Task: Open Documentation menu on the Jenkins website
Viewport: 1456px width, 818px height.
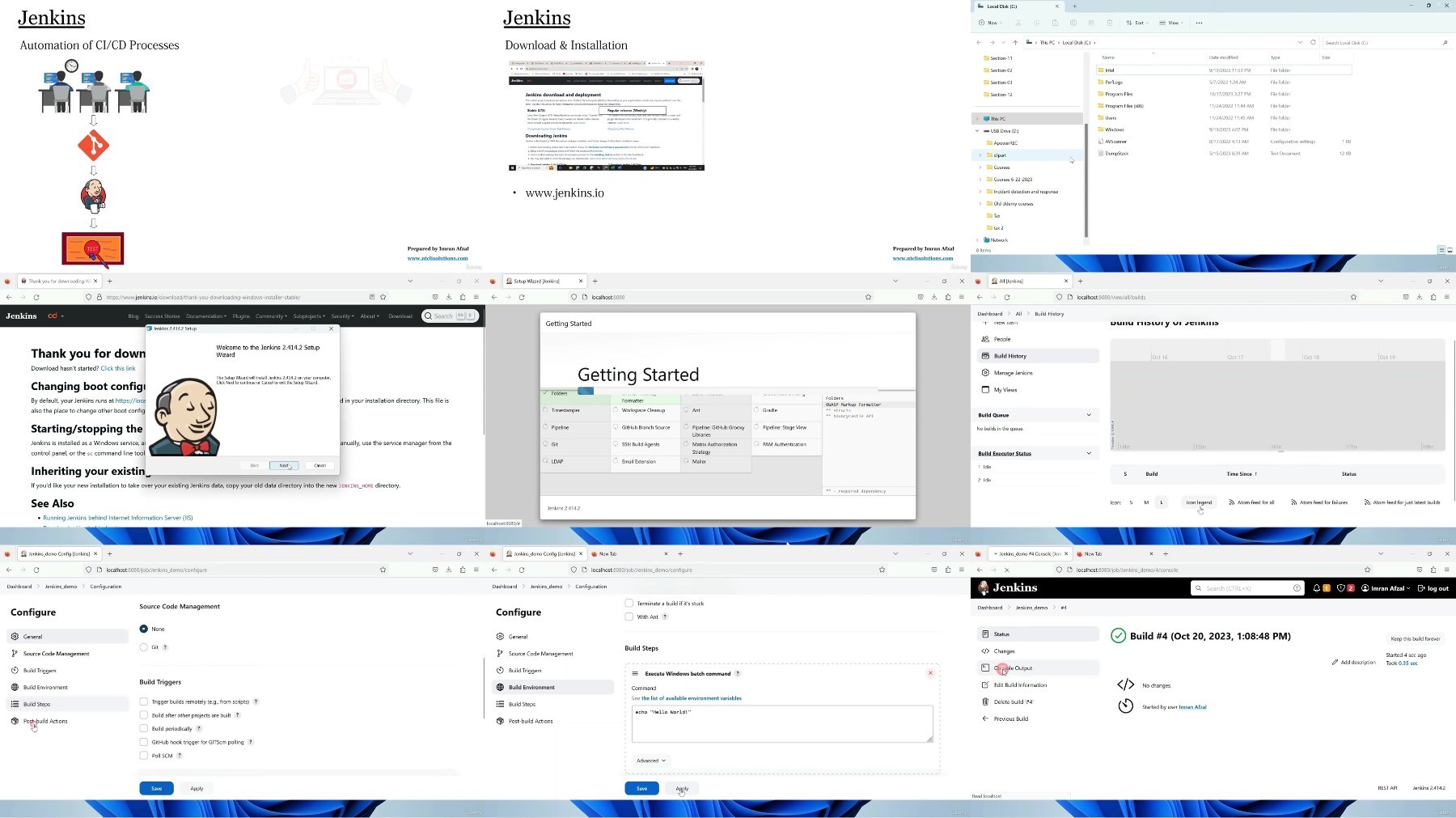Action: coord(205,316)
